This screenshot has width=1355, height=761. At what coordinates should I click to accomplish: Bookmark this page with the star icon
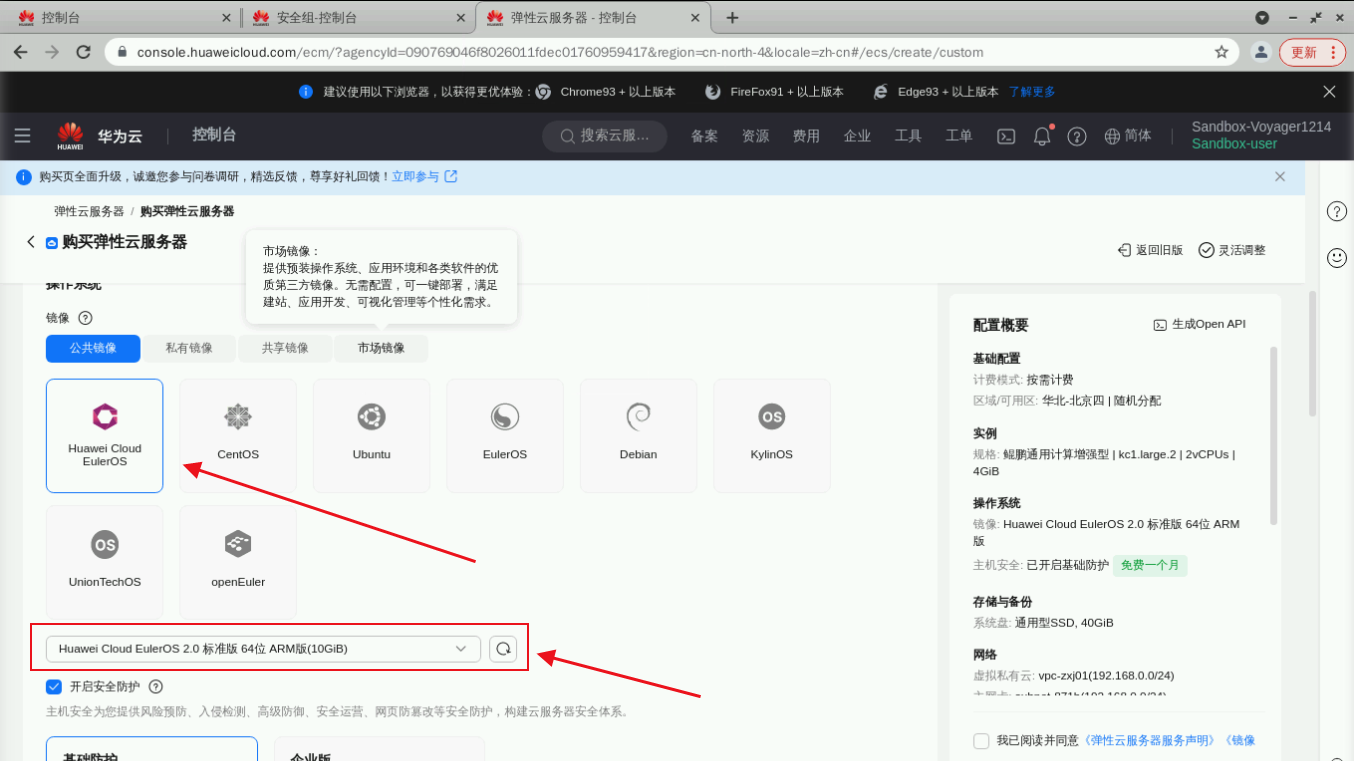(x=1221, y=52)
